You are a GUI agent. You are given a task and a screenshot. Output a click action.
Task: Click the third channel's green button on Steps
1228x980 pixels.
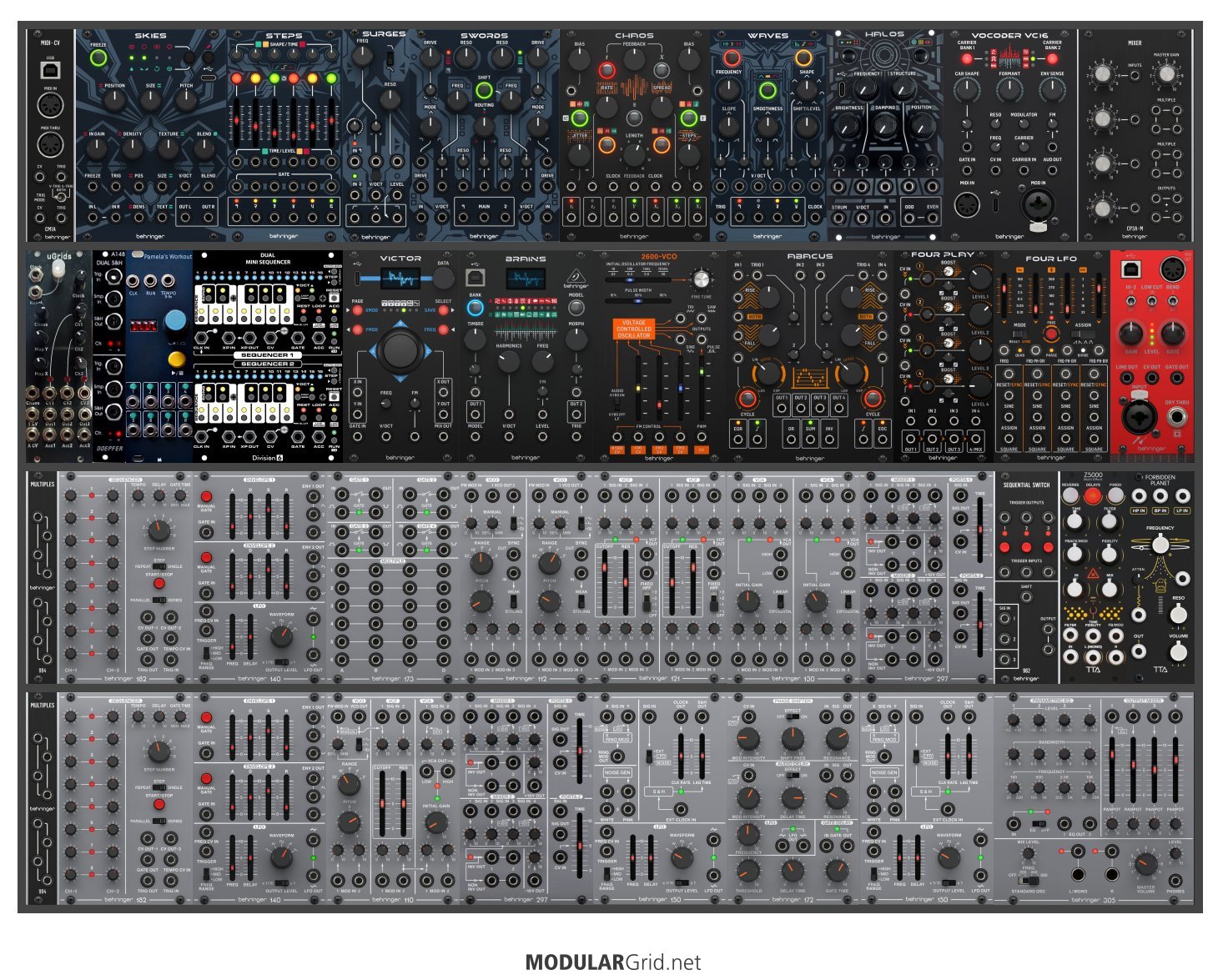coord(274,78)
